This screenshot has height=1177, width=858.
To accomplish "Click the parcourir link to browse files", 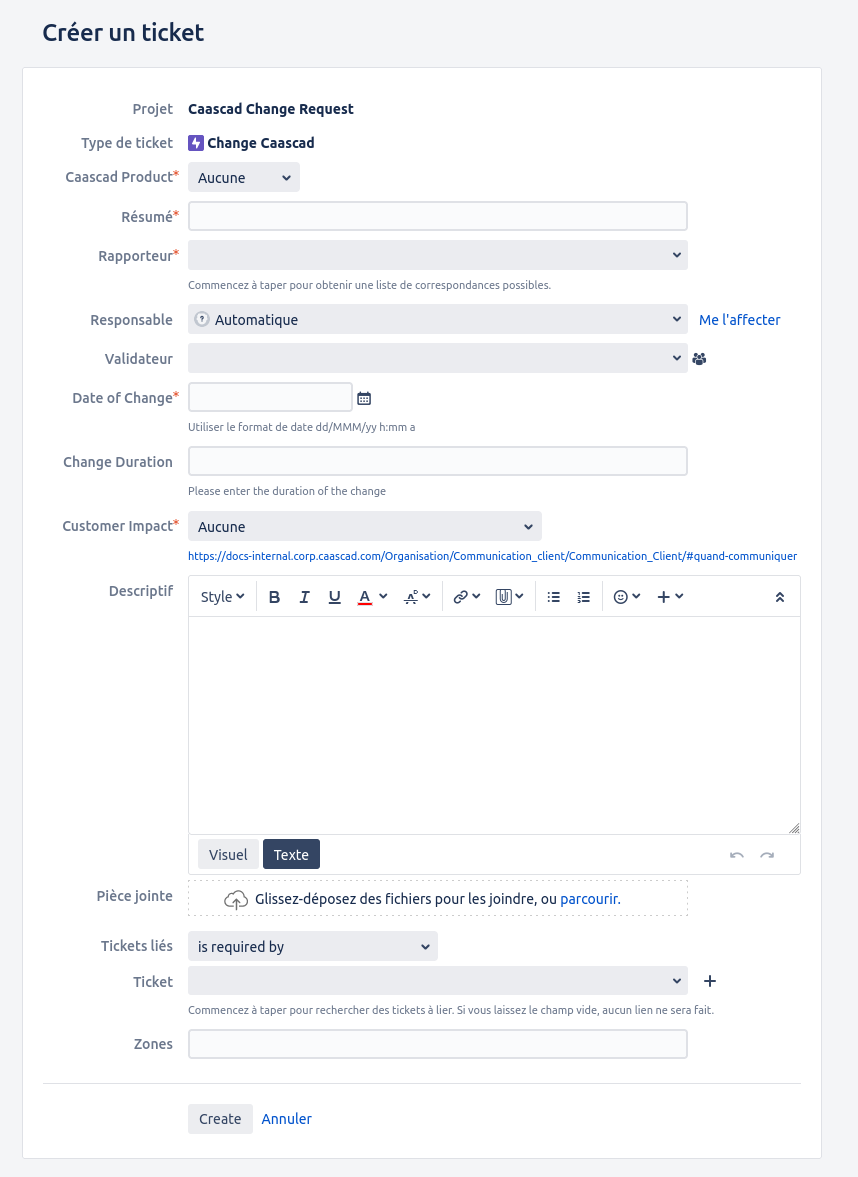I will pos(589,899).
